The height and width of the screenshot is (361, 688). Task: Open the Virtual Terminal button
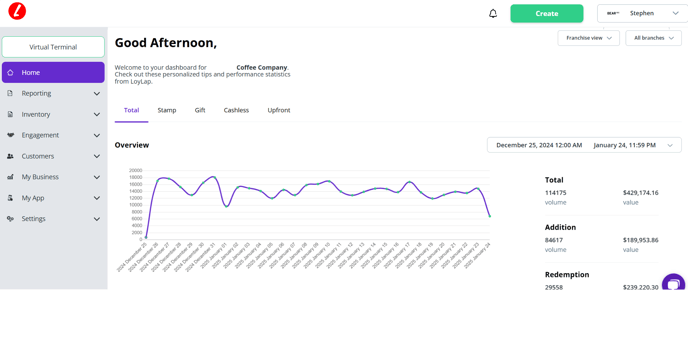coord(53,47)
